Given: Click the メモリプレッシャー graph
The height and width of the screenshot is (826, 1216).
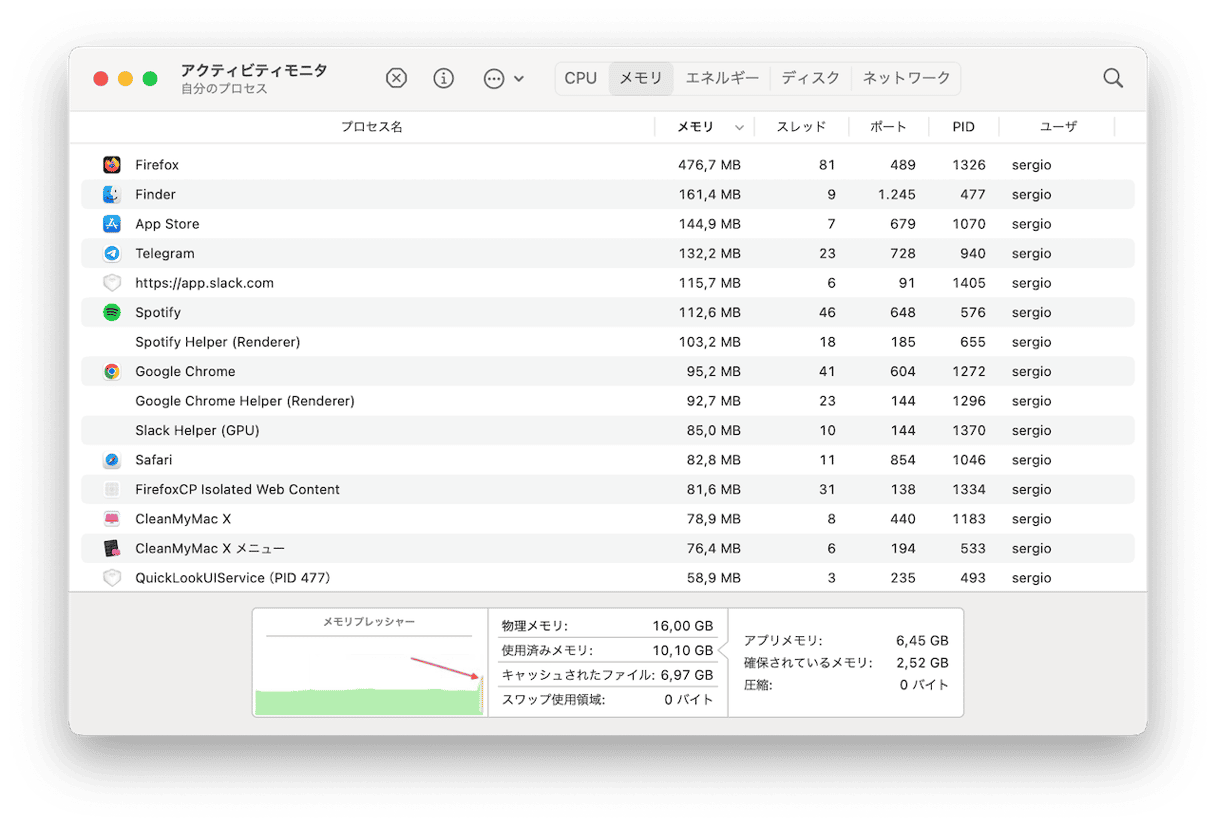Looking at the screenshot, I should [369, 662].
